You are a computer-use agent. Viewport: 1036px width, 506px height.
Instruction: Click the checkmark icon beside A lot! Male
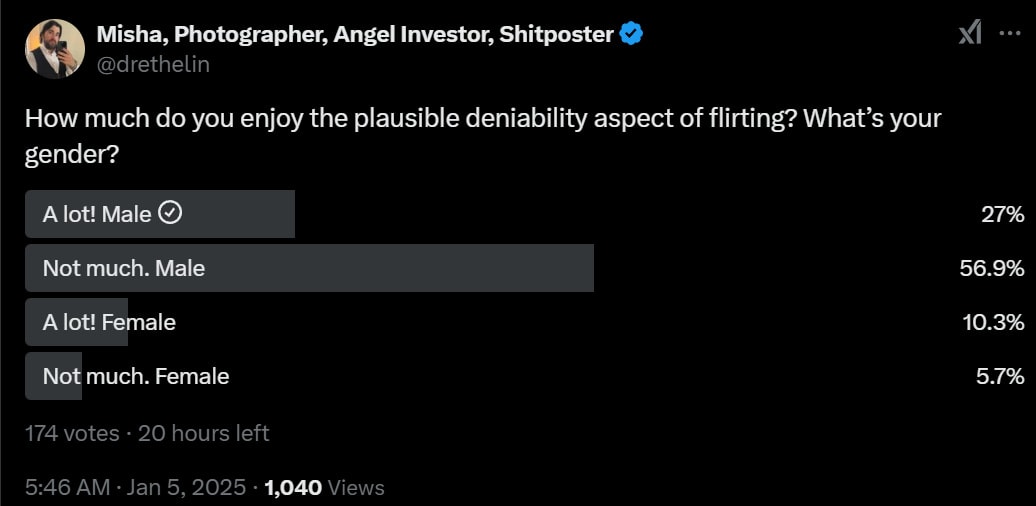[x=171, y=213]
